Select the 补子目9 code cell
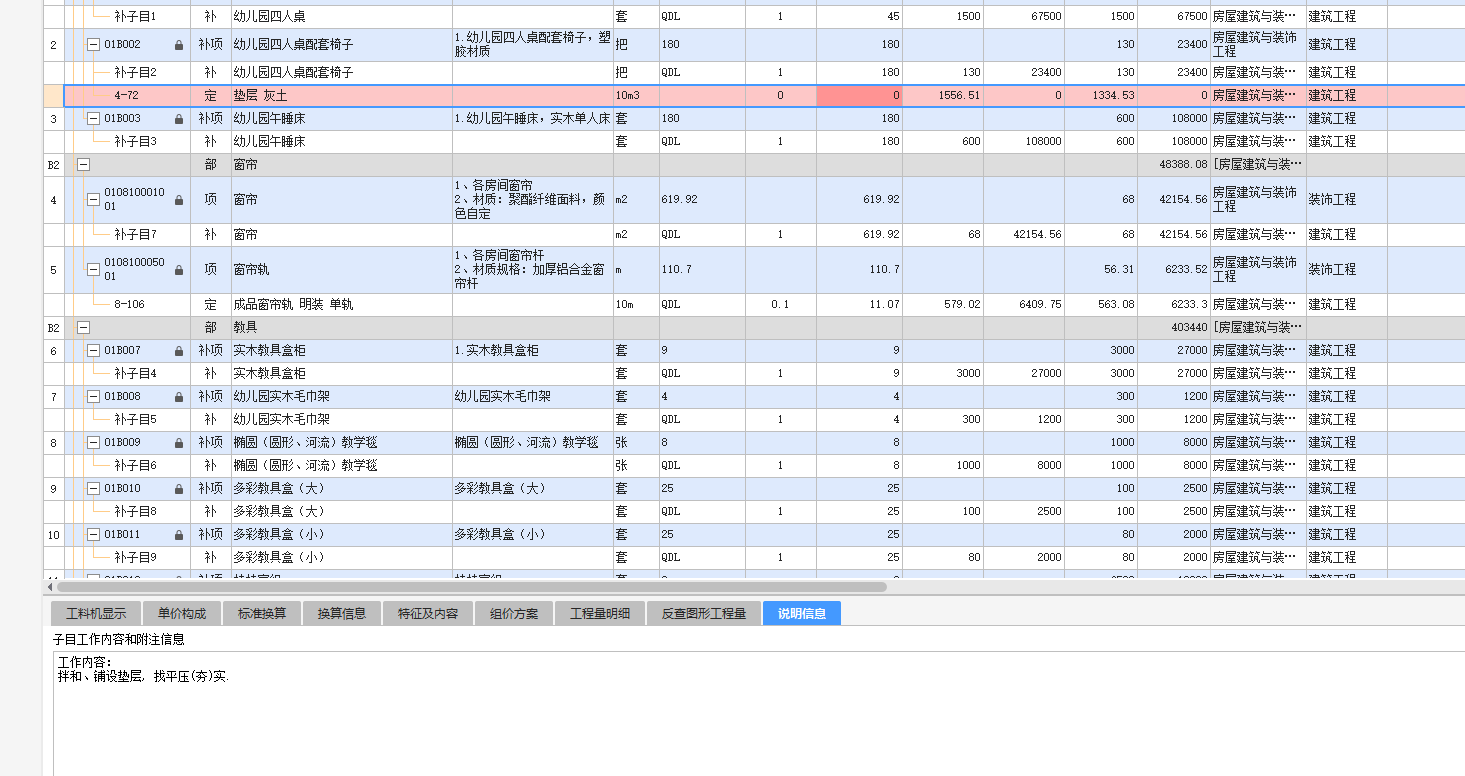 point(127,558)
